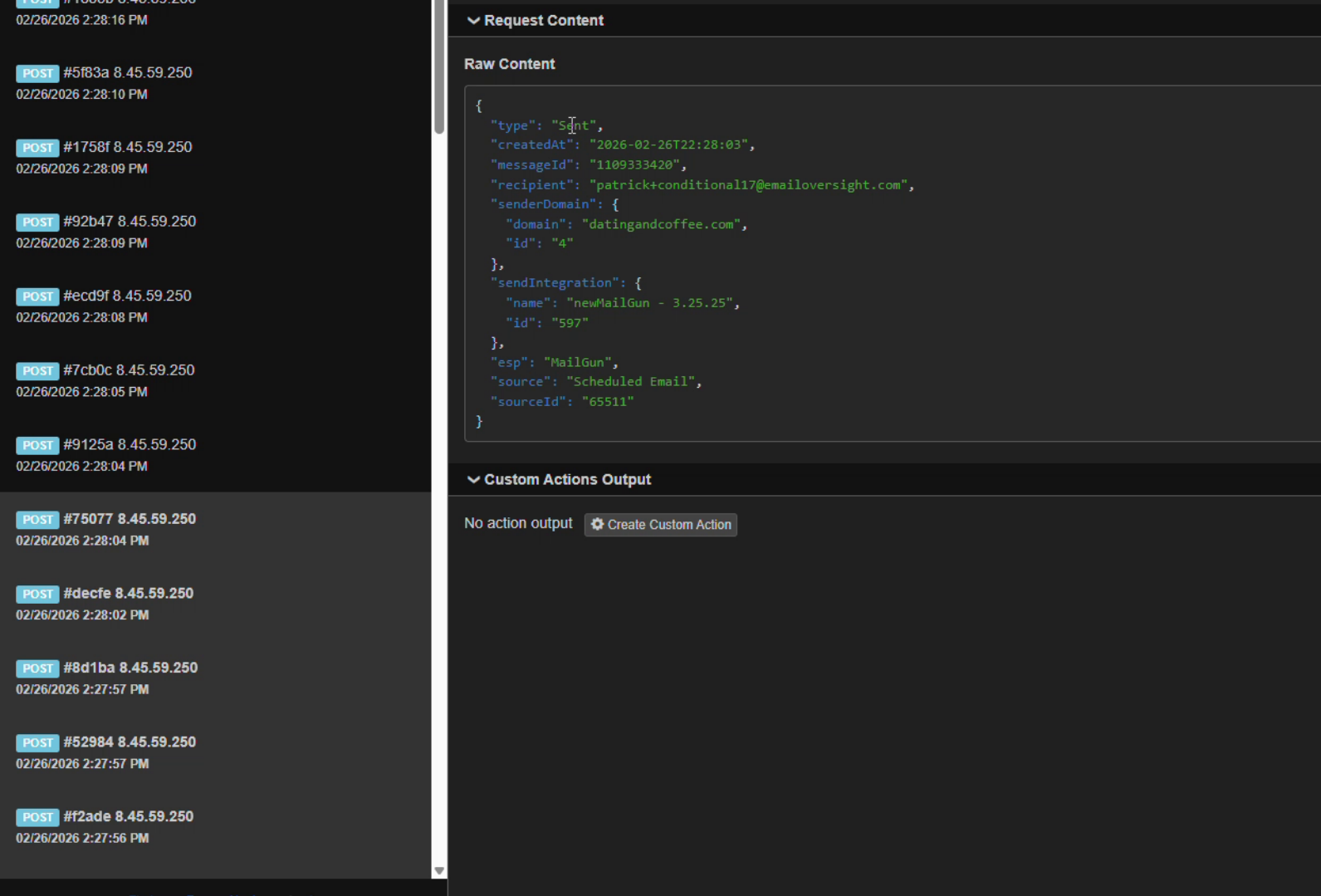Click the POST badge of request #f2ade
Screen dimensions: 1321x896
tap(37, 816)
